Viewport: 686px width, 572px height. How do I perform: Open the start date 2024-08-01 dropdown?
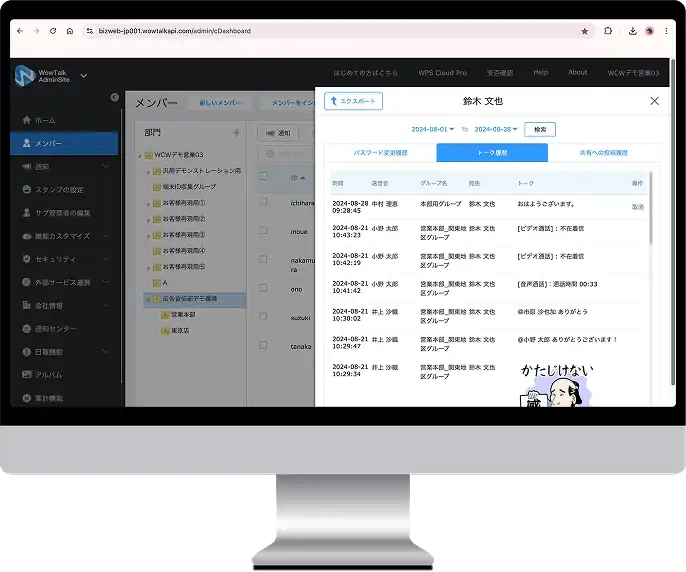(433, 130)
